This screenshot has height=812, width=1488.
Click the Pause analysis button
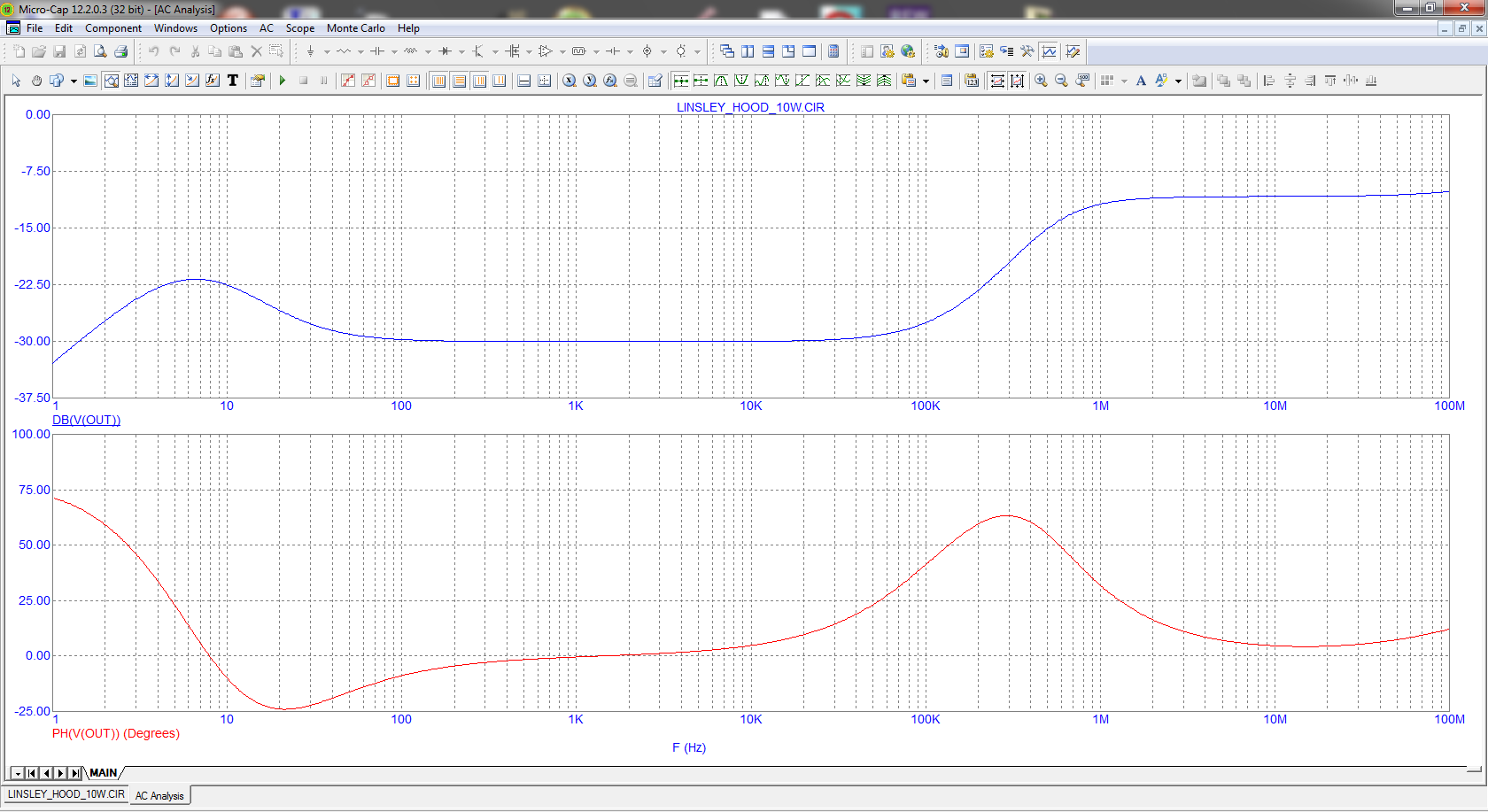[x=323, y=81]
